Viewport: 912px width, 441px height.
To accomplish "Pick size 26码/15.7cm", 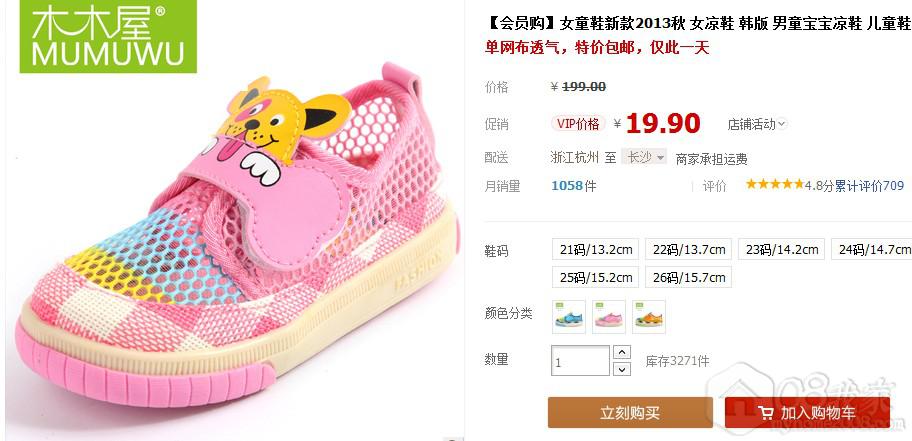I will pyautogui.click(x=689, y=278).
